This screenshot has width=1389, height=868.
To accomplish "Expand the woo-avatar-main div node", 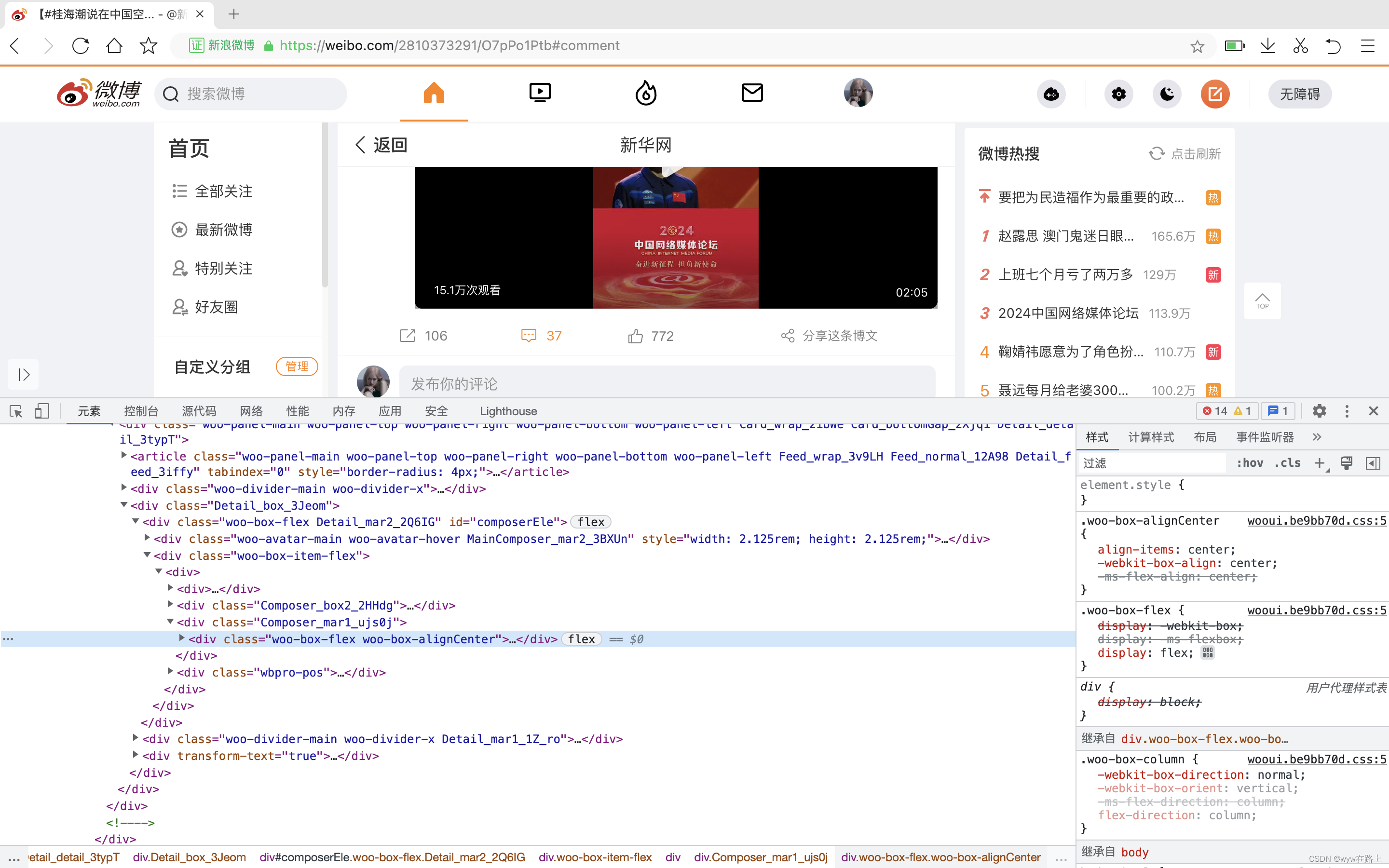I will 147,538.
